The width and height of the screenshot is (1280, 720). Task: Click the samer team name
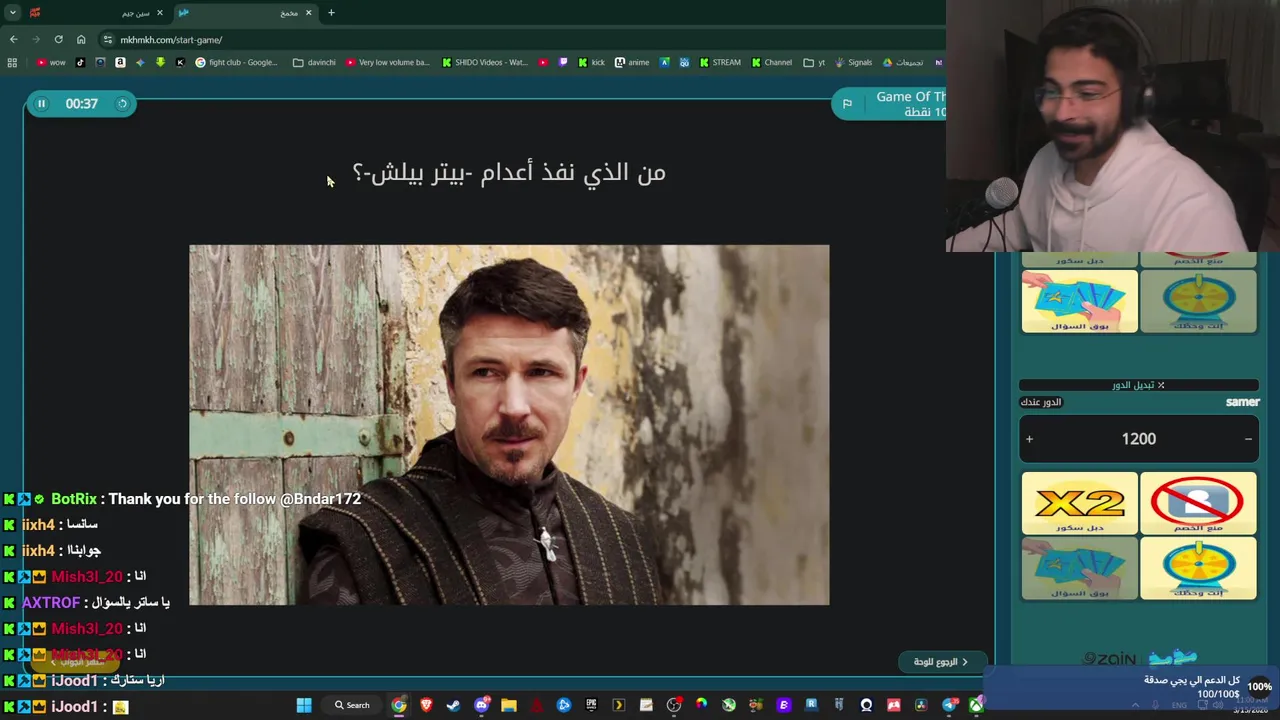click(1243, 402)
